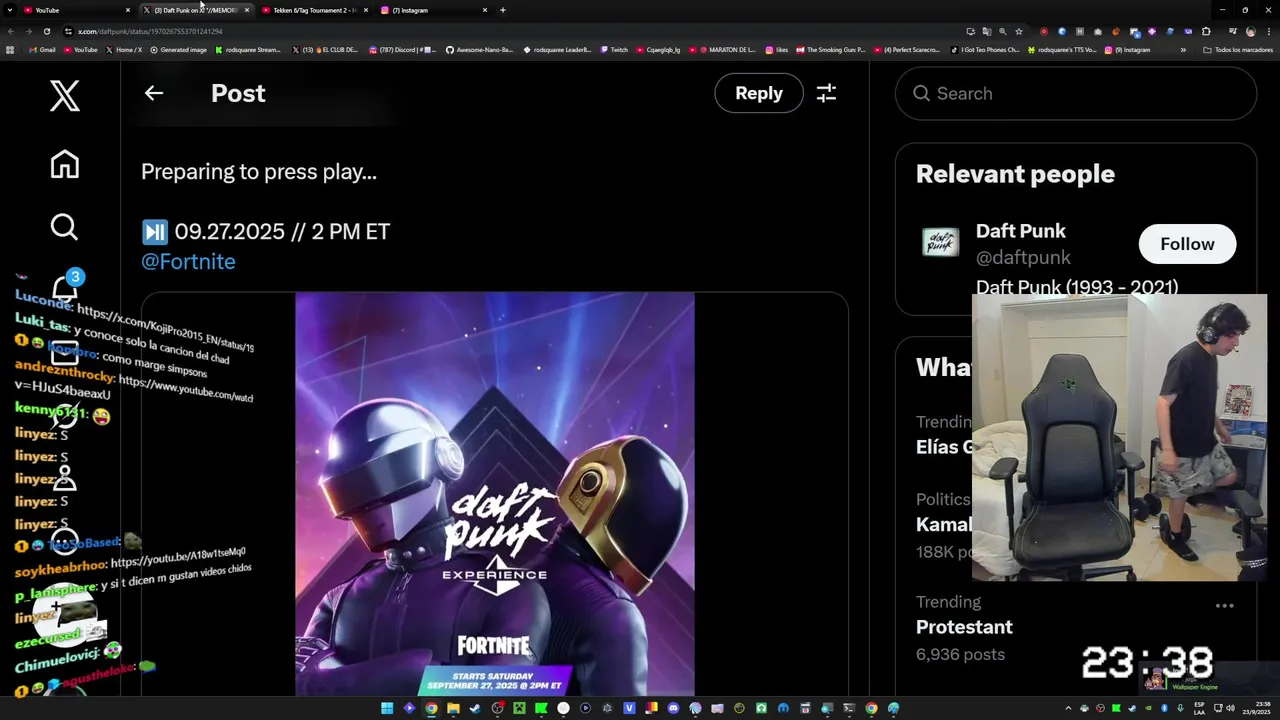This screenshot has width=1280, height=720.
Task: Close the Instagram tab
Action: coord(485,10)
